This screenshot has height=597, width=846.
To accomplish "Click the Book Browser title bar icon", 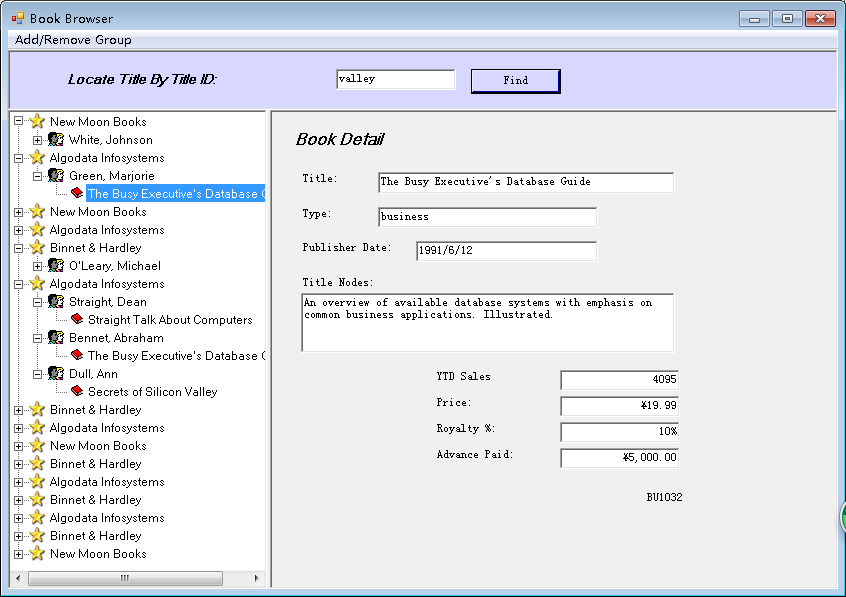I will point(18,18).
